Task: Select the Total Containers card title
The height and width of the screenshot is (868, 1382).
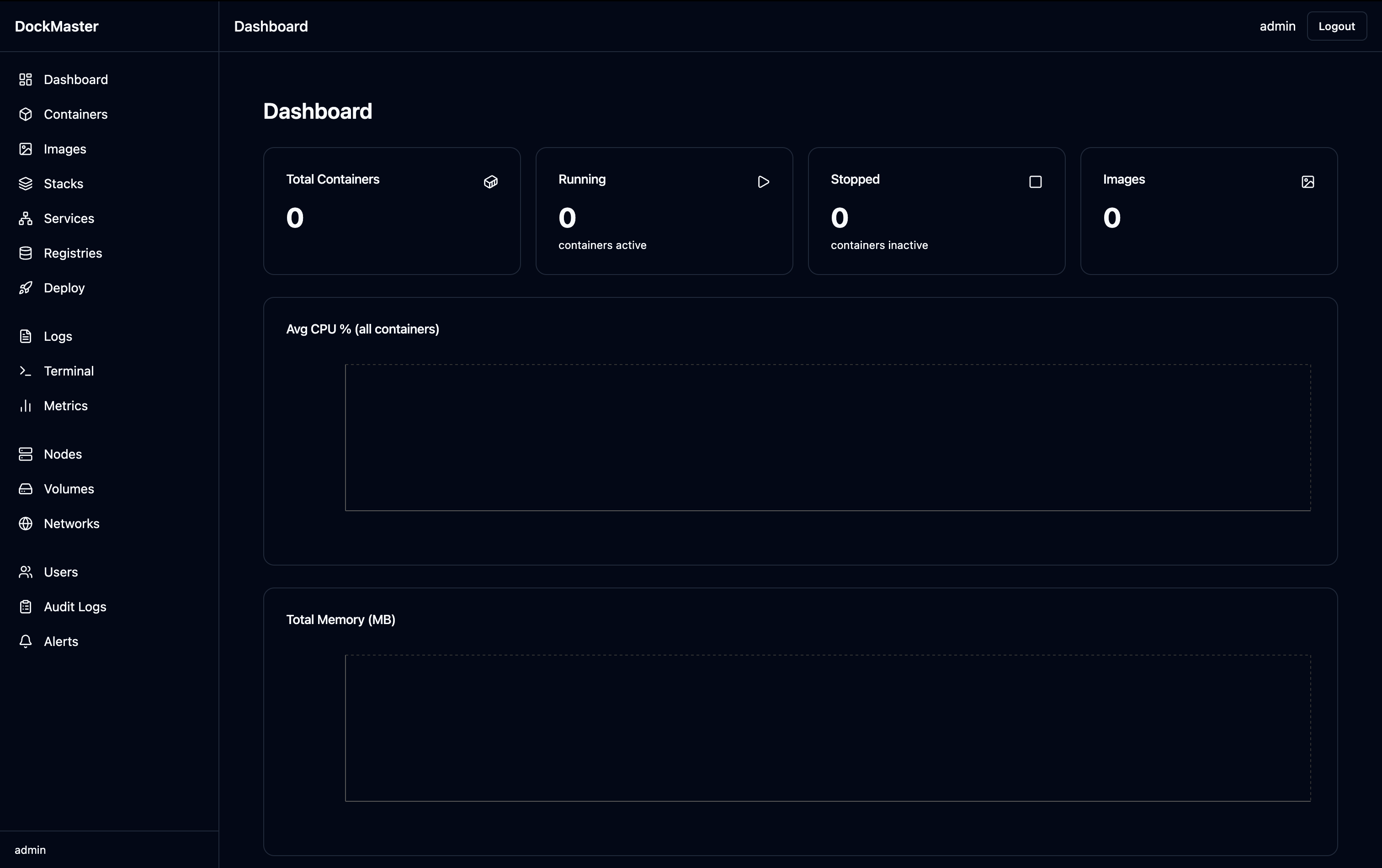Action: click(333, 180)
